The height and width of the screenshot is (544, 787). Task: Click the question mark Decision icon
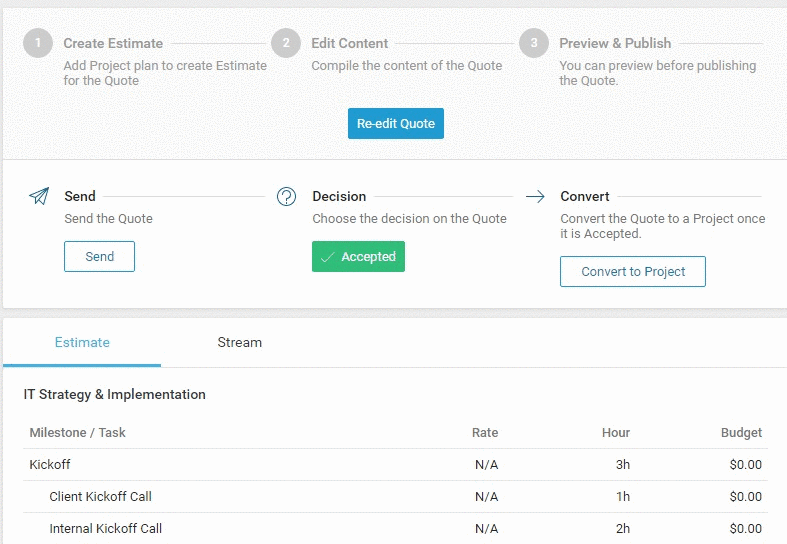286,196
